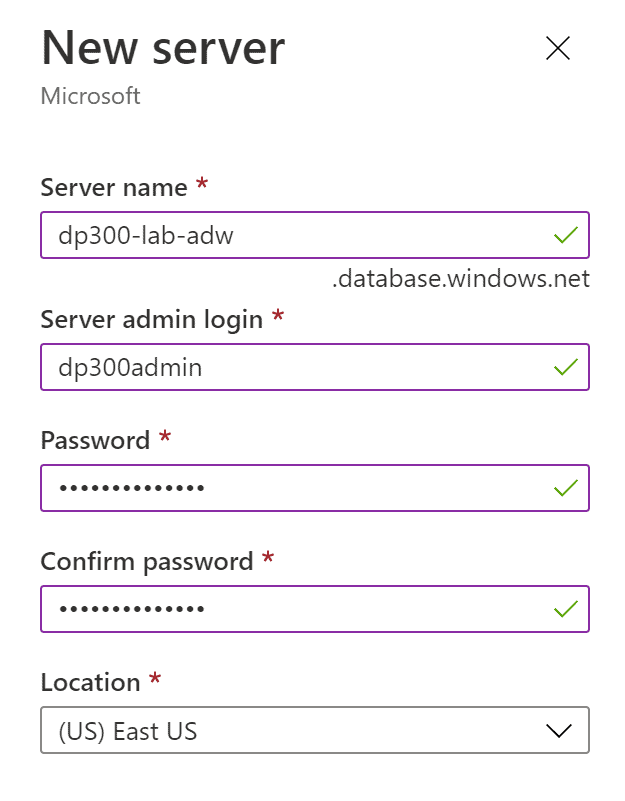This screenshot has width=625, height=801.
Task: Click the asterisk beside the Location label
Action: coord(155,676)
